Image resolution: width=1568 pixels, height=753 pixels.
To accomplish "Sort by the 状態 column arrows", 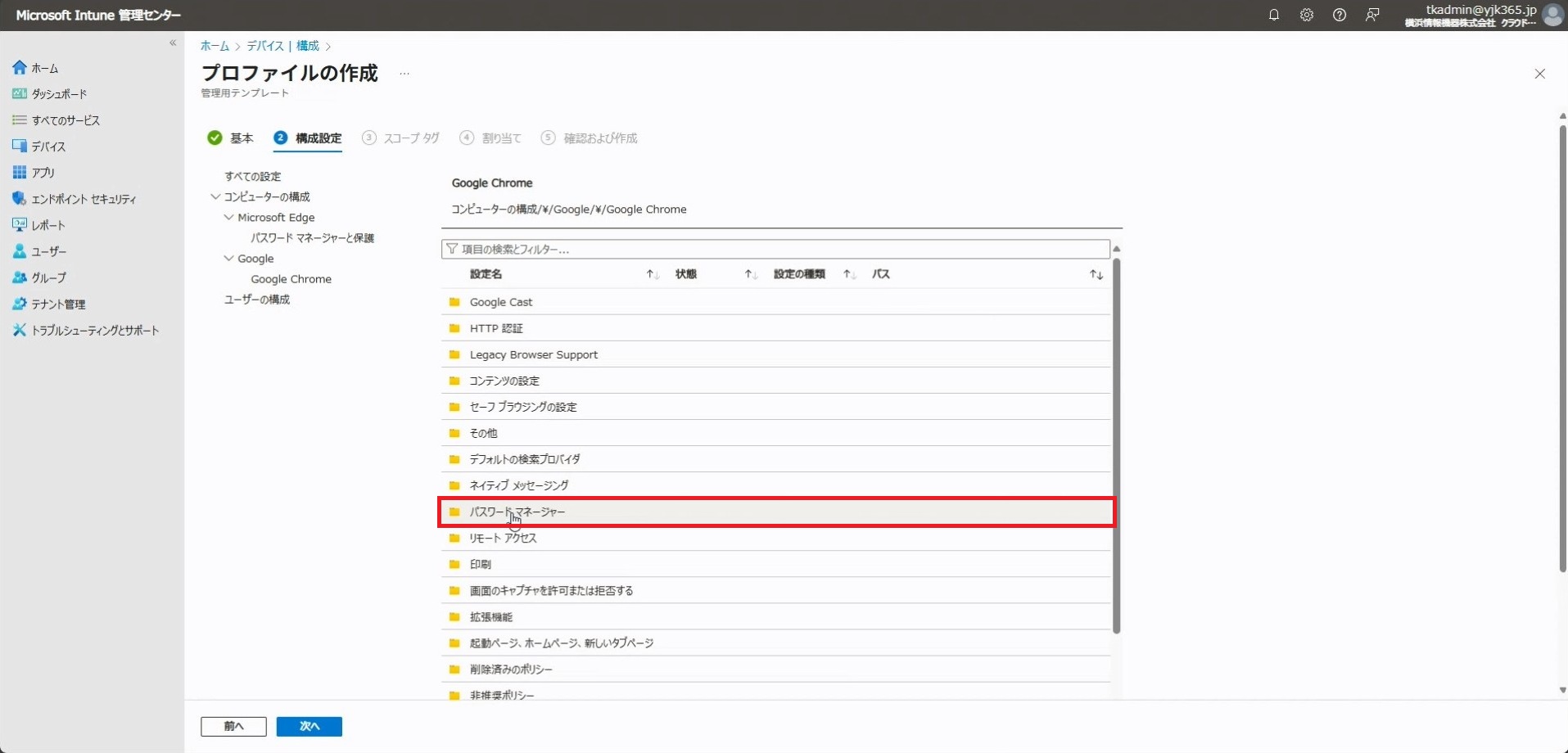I will [x=751, y=274].
